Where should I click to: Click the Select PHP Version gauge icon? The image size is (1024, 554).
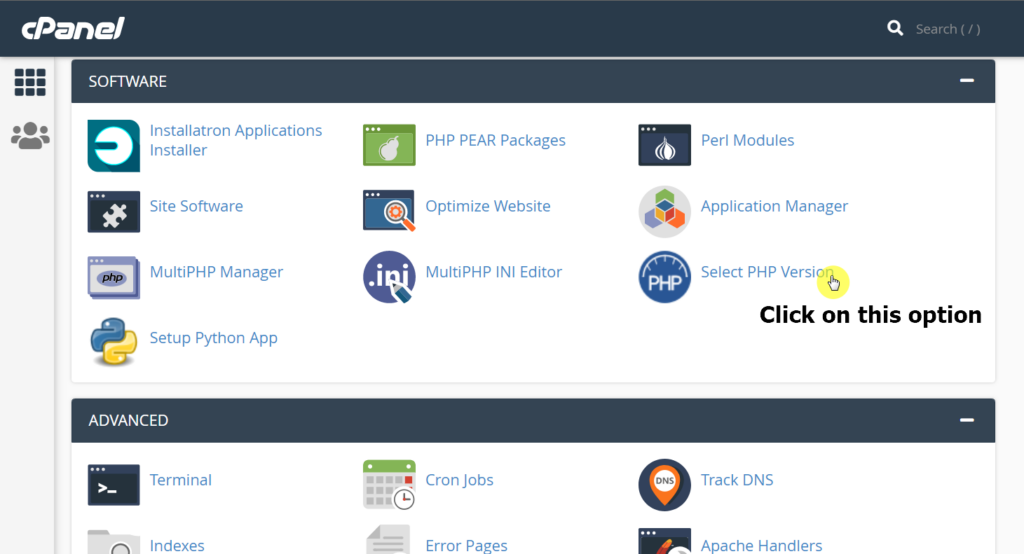pyautogui.click(x=664, y=277)
